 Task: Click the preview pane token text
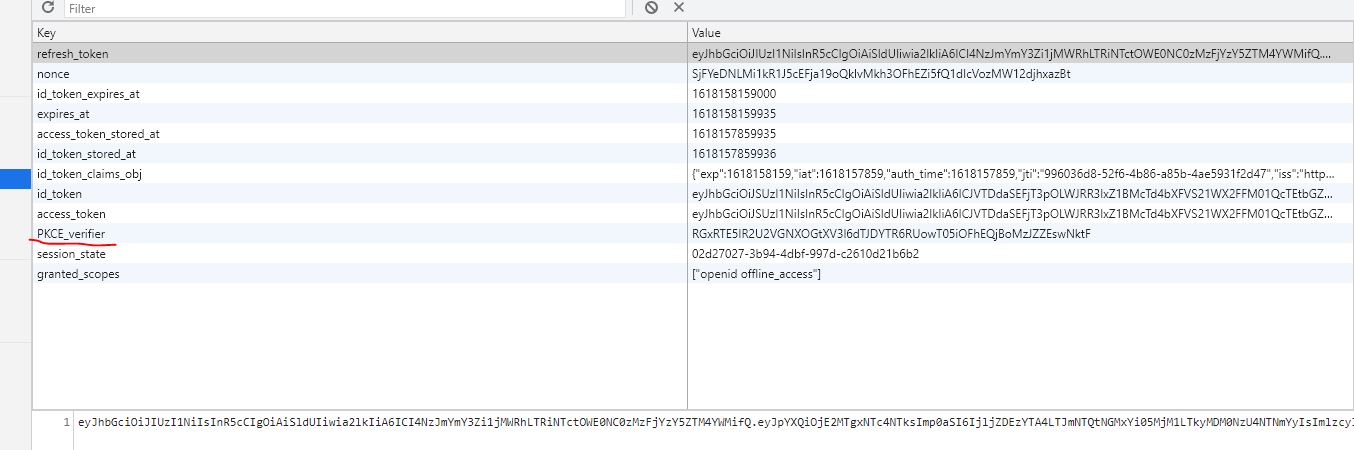coord(715,422)
